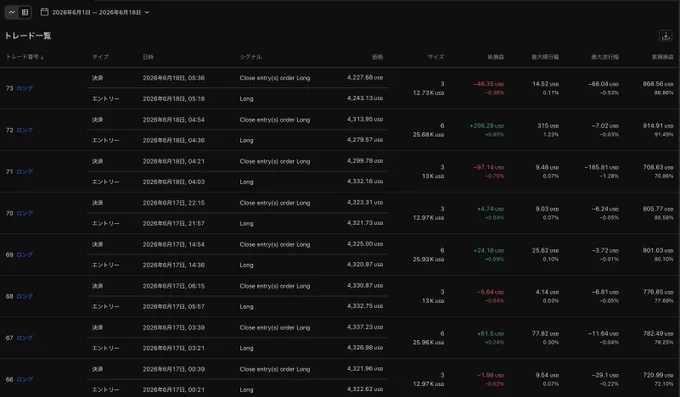Select net profit +4.74 USD
Viewport: 680px width, 397px height.
pyautogui.click(x=490, y=209)
